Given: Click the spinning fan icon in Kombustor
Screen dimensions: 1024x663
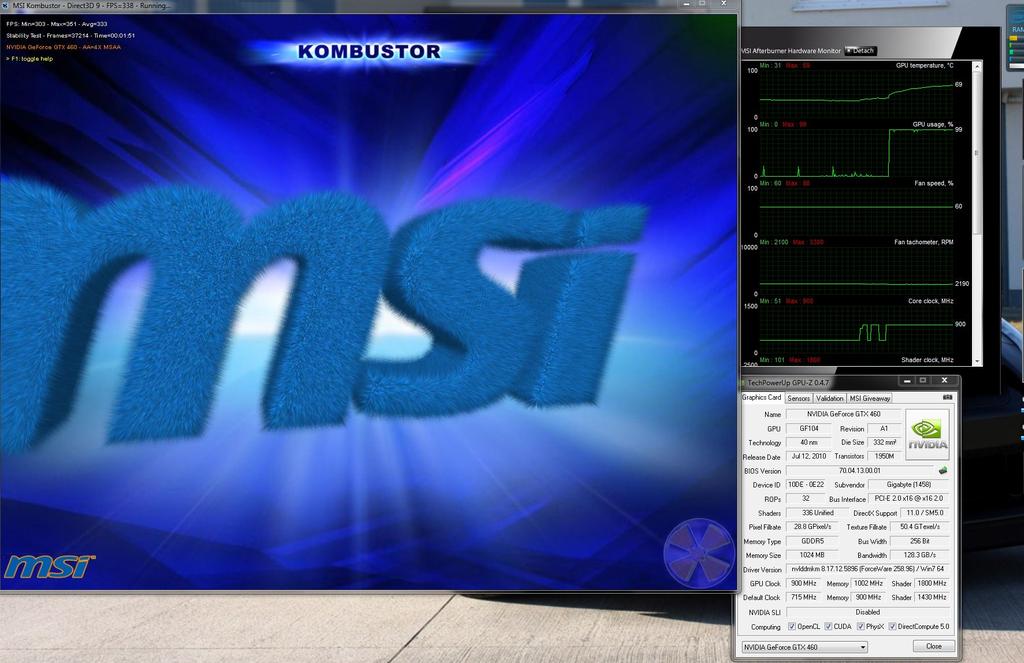Looking at the screenshot, I should (699, 553).
